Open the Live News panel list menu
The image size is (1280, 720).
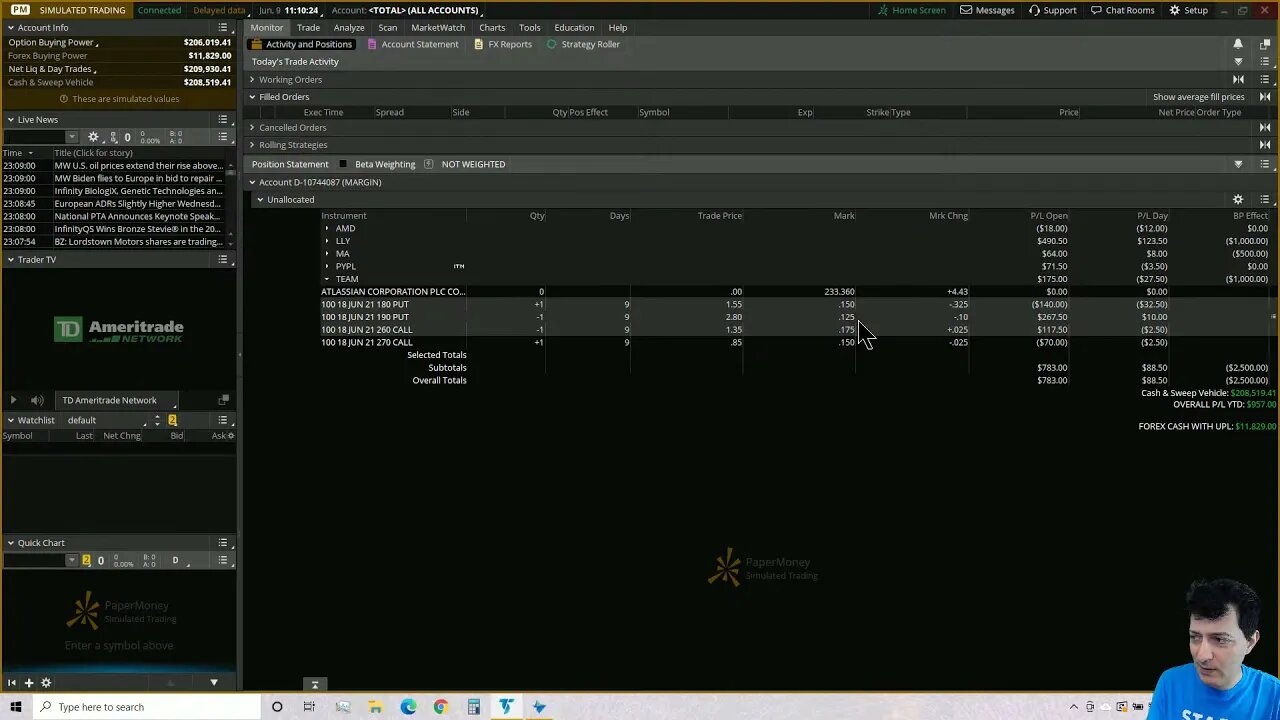pos(223,120)
